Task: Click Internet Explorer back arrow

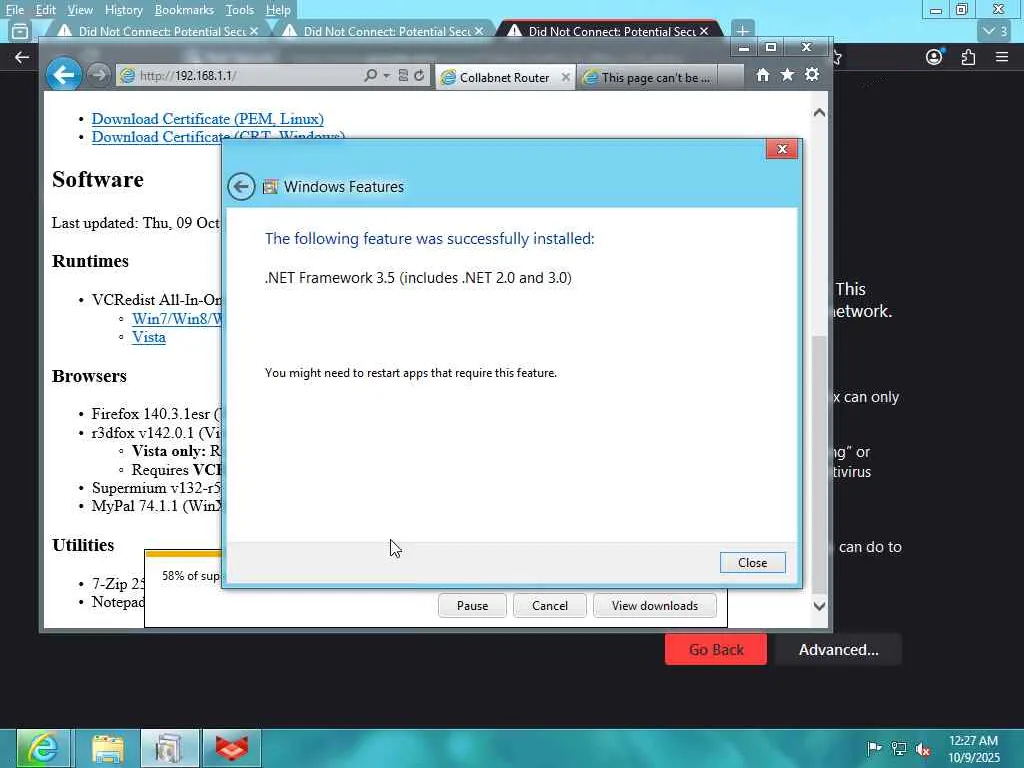Action: click(63, 75)
